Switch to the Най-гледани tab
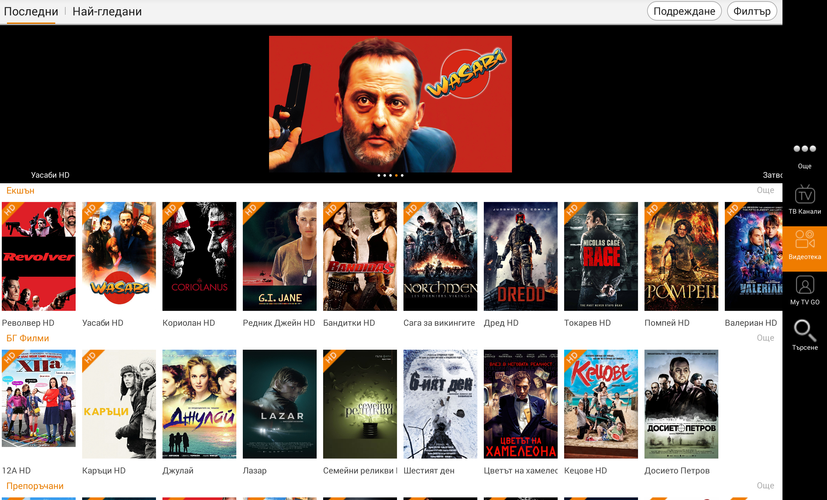Viewport: 827px width, 500px height. 107,11
